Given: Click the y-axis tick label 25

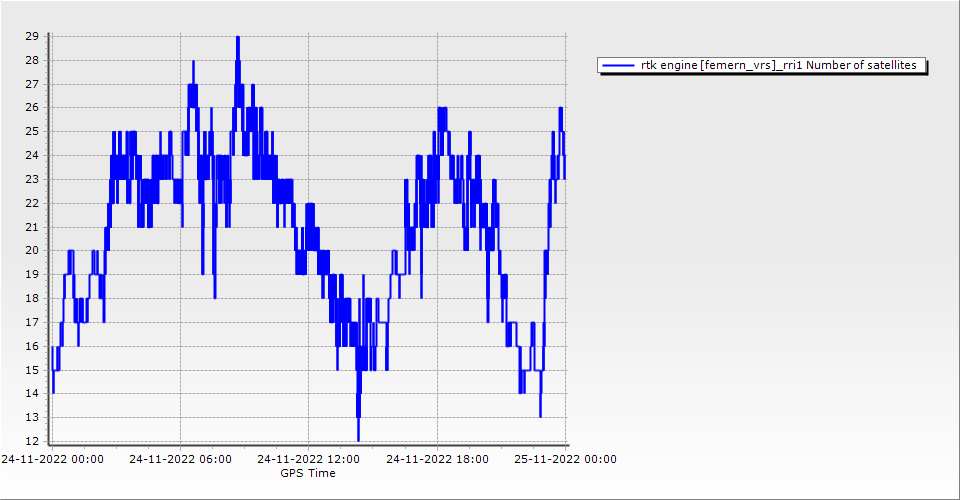Looking at the screenshot, I should point(32,131).
